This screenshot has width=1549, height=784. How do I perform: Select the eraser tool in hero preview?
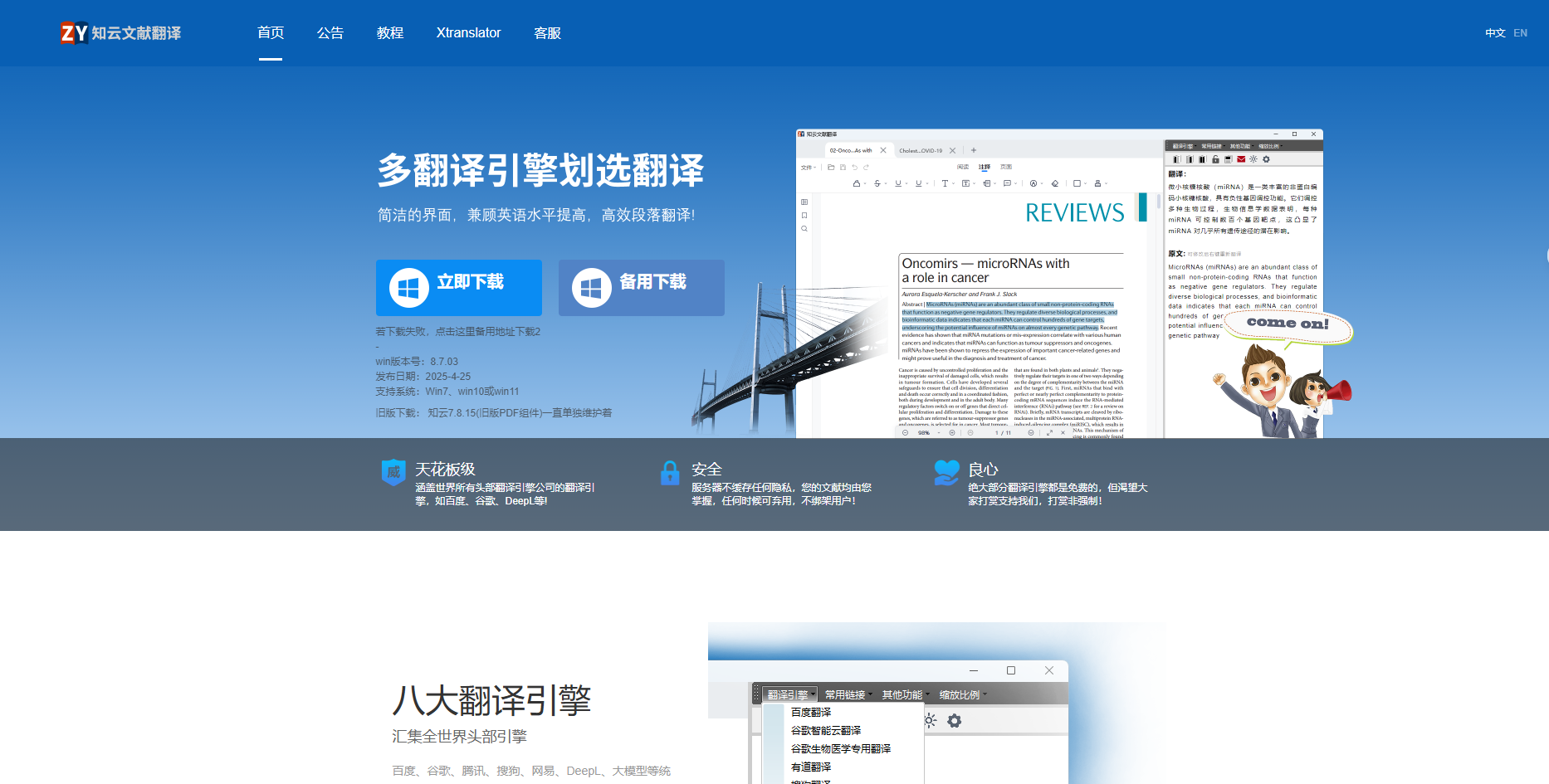[x=1055, y=183]
